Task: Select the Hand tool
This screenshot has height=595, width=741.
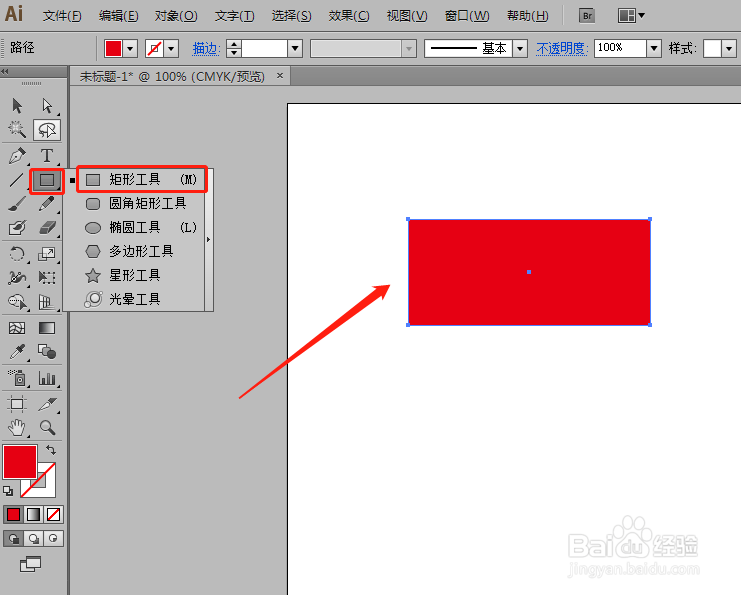Action: click(x=17, y=428)
